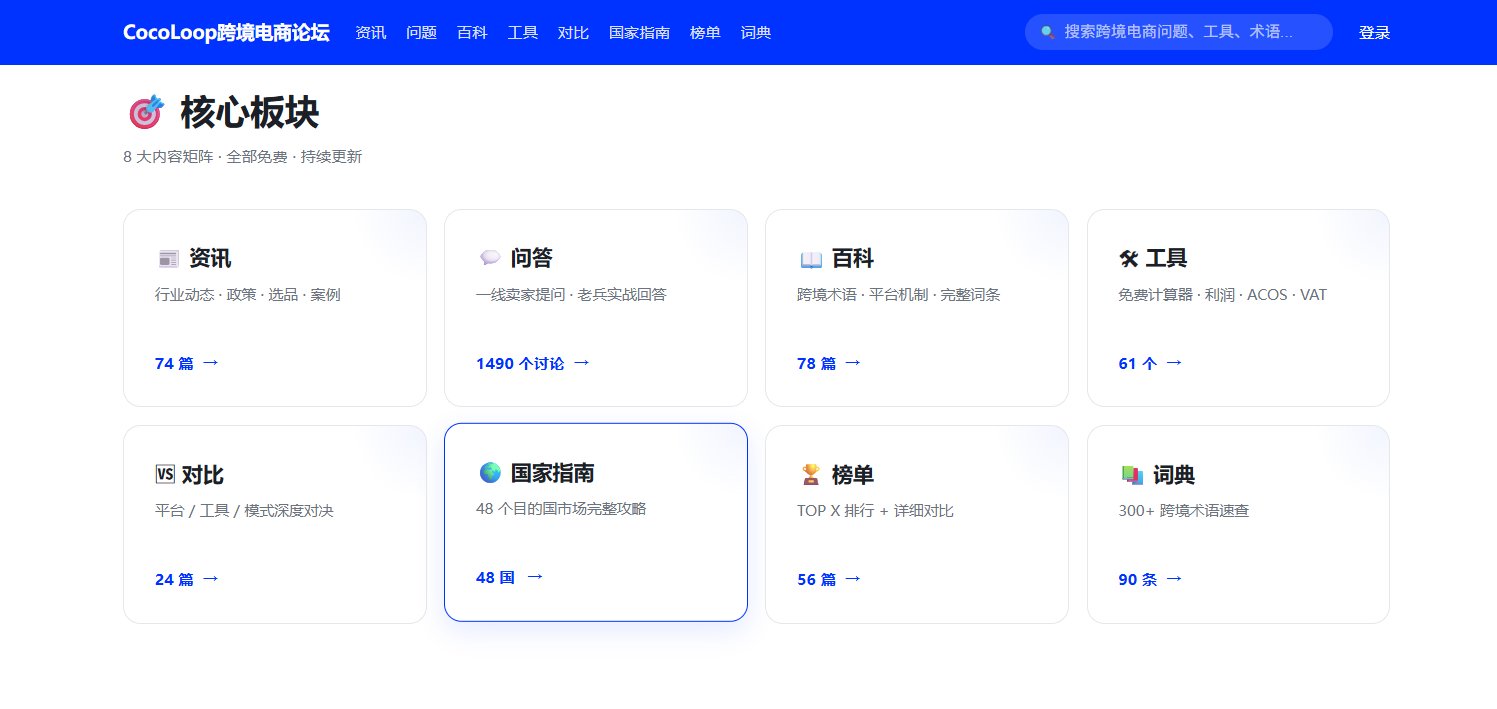This screenshot has width=1497, height=709.
Task: Click the hammer-wrench icon on 工具 card
Action: pyautogui.click(x=1129, y=259)
